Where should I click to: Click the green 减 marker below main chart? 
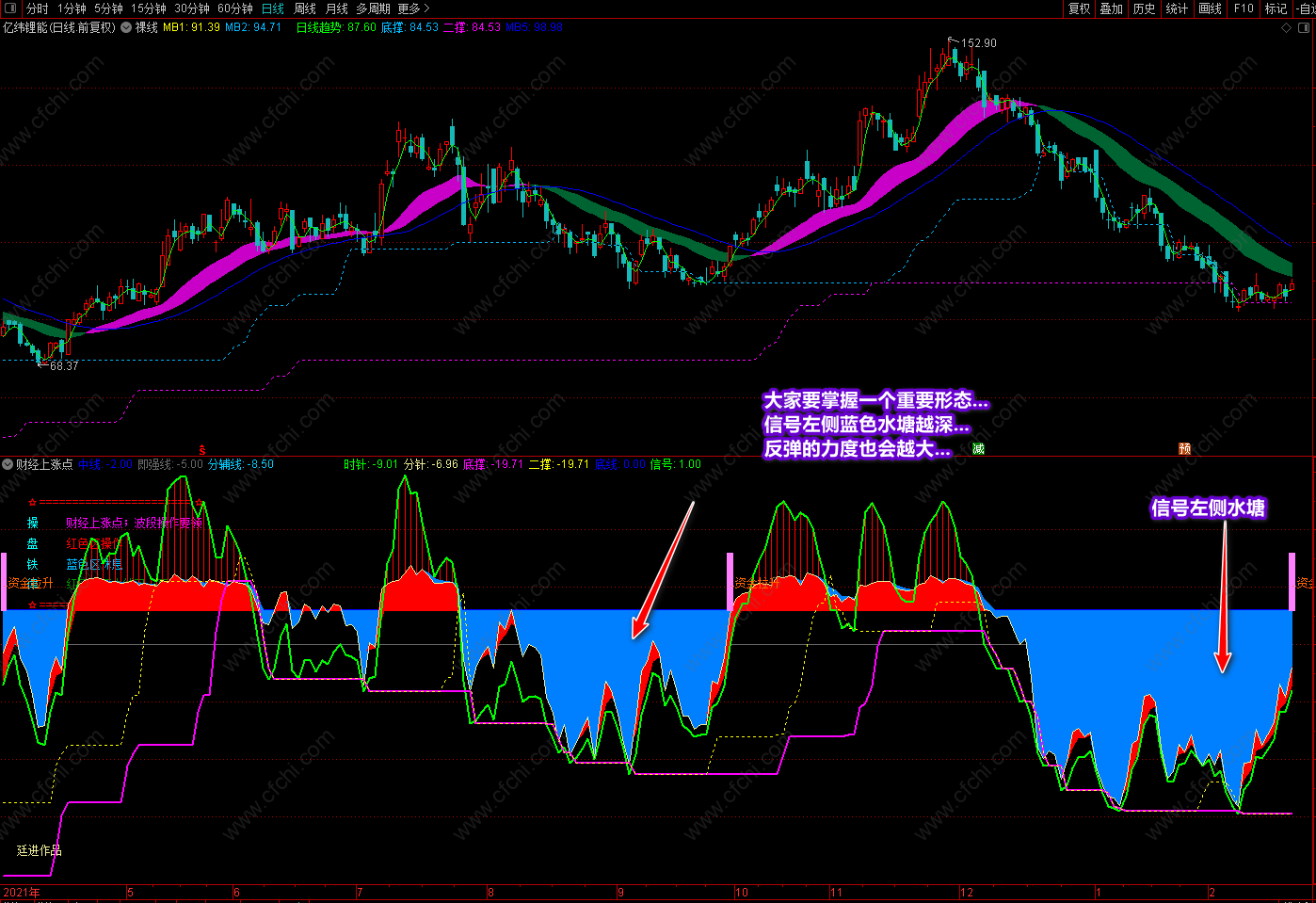(978, 448)
